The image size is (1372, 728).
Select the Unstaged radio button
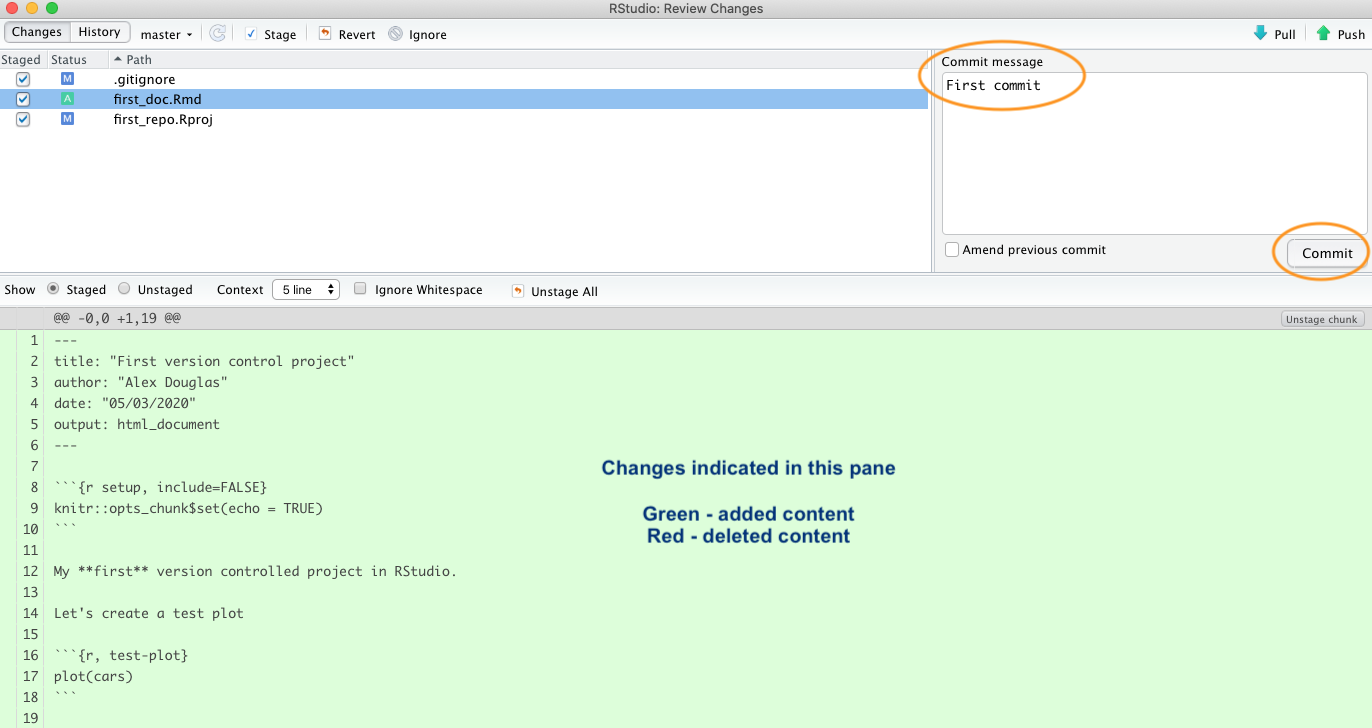(124, 289)
